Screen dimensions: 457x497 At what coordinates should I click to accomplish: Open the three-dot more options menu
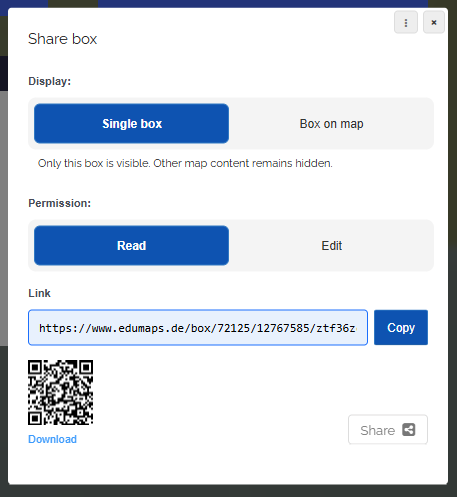point(406,22)
